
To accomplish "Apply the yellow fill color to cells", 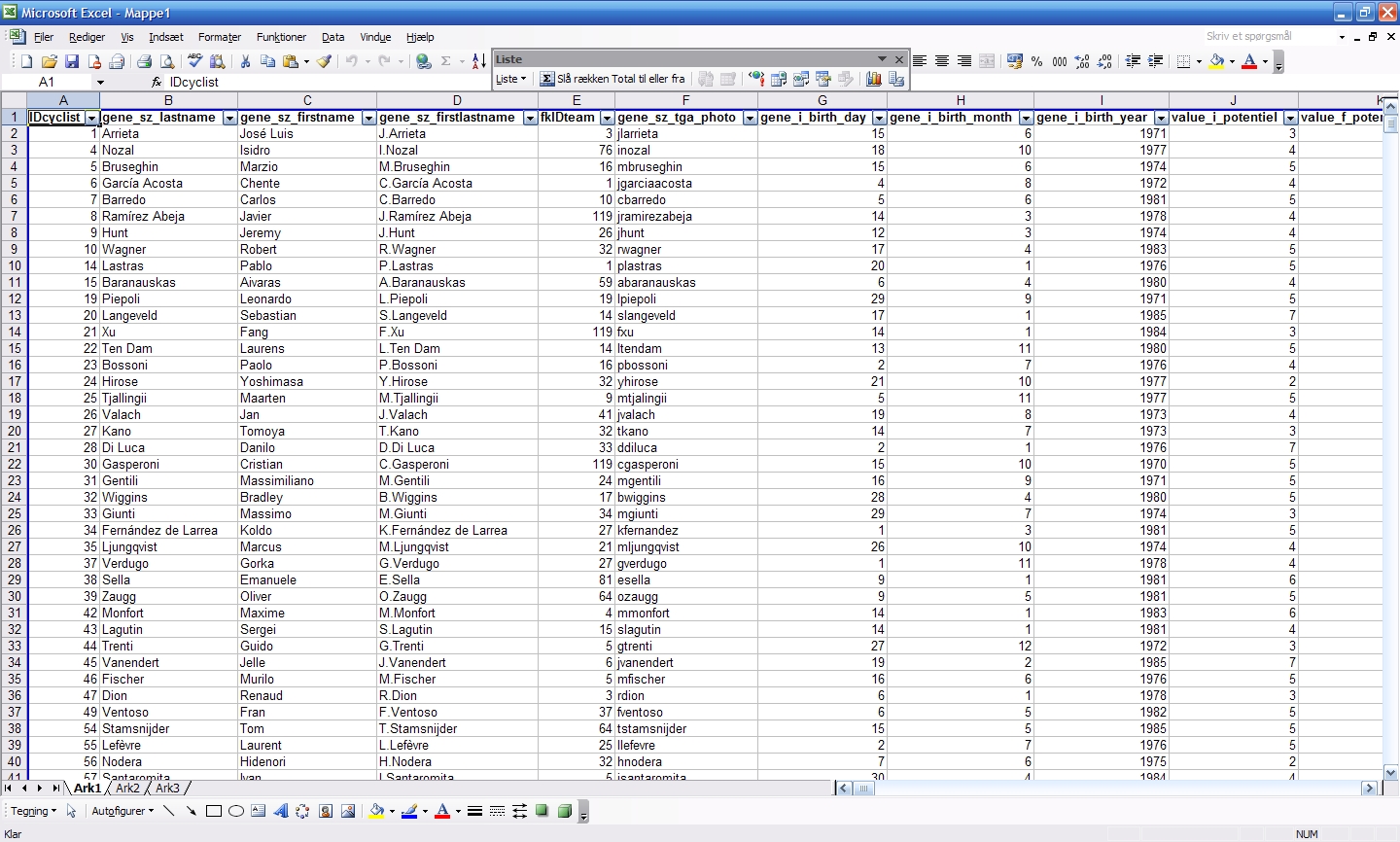I will (x=1216, y=61).
